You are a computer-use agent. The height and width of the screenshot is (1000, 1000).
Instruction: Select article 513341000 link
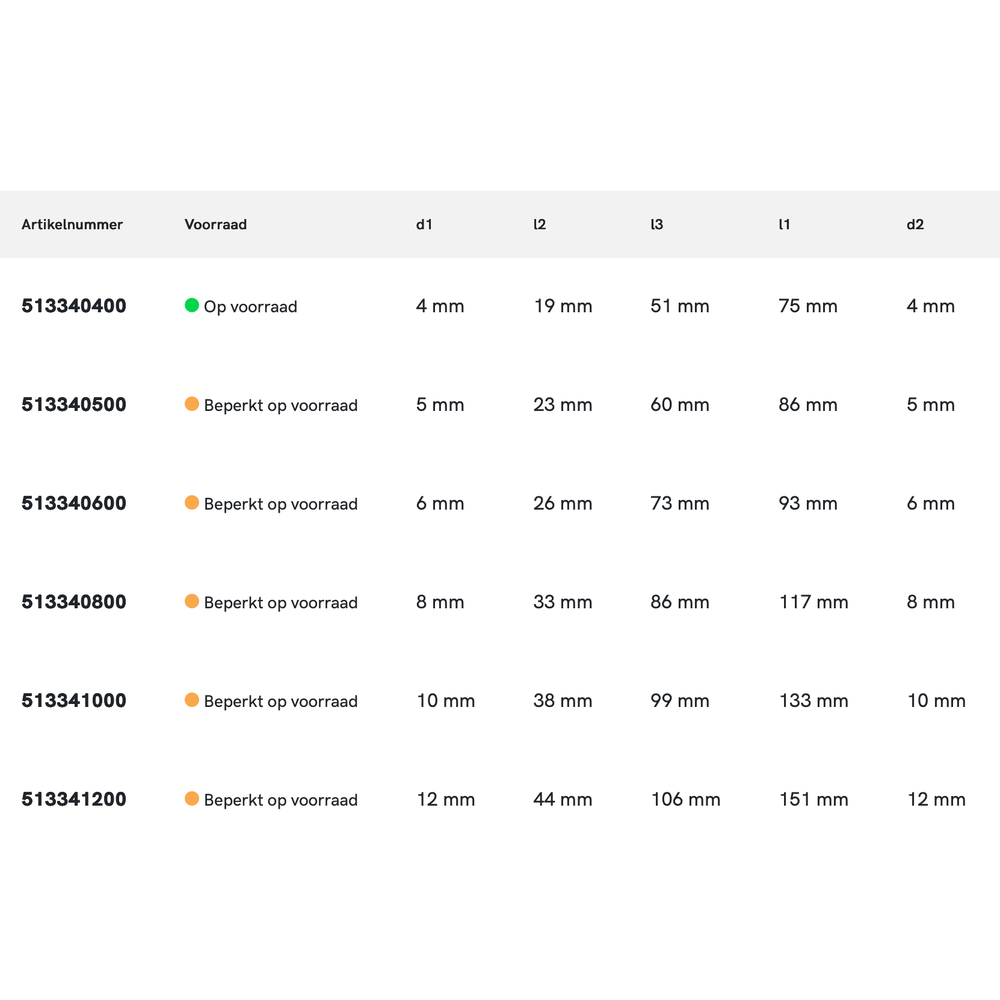click(74, 701)
